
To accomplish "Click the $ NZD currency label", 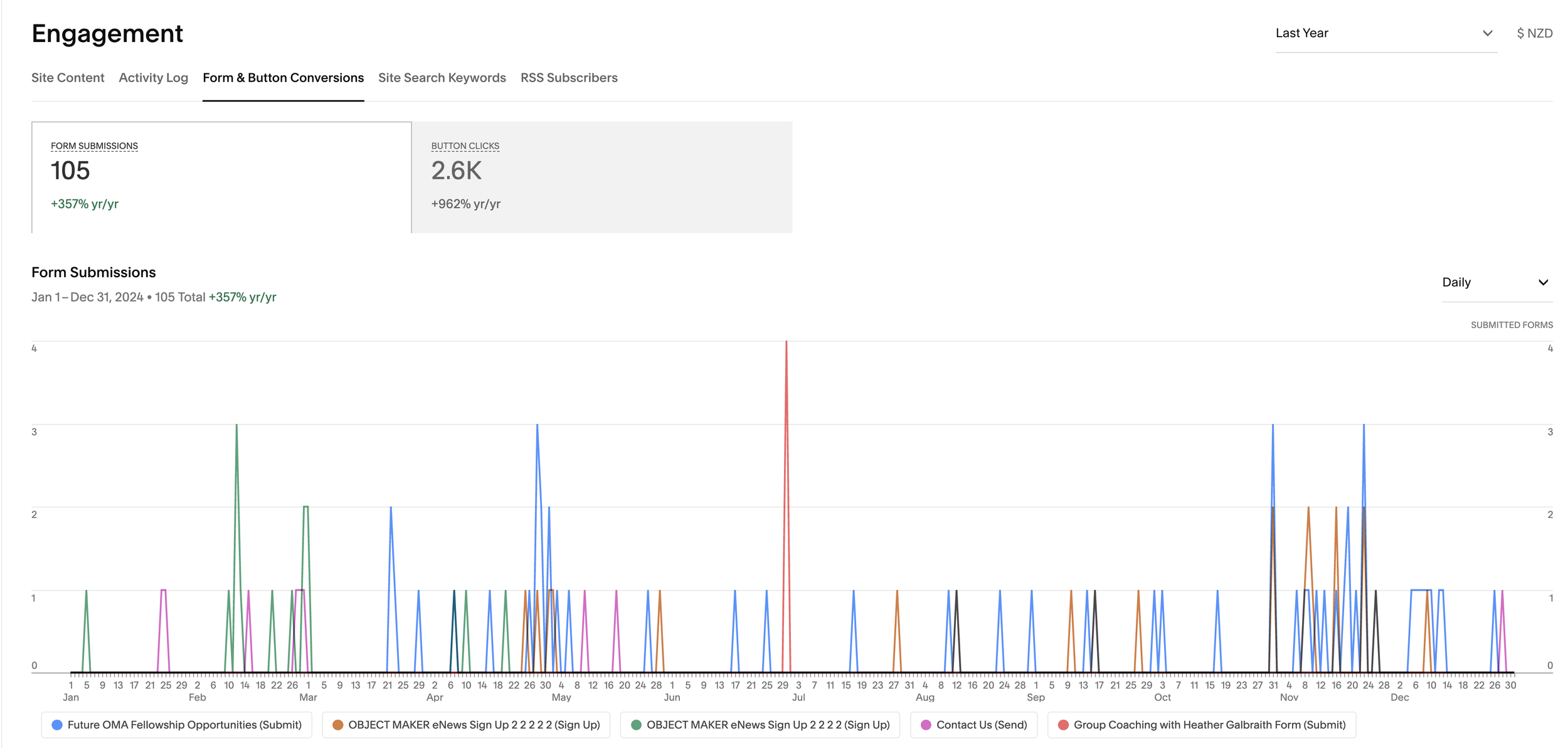I will (x=1534, y=33).
